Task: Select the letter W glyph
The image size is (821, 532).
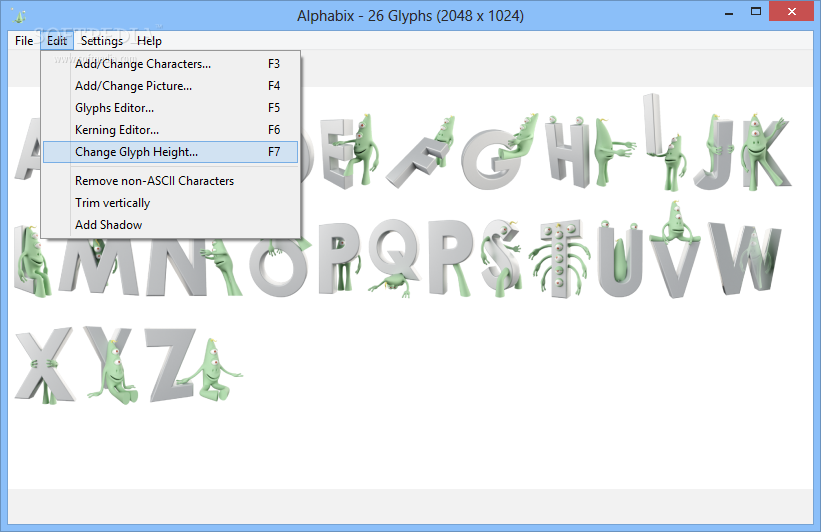Action: coord(745,259)
